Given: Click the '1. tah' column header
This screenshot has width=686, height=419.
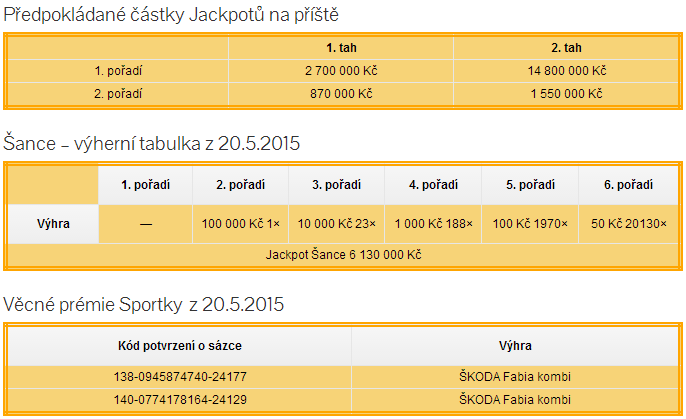Looking at the screenshot, I should point(341,48).
